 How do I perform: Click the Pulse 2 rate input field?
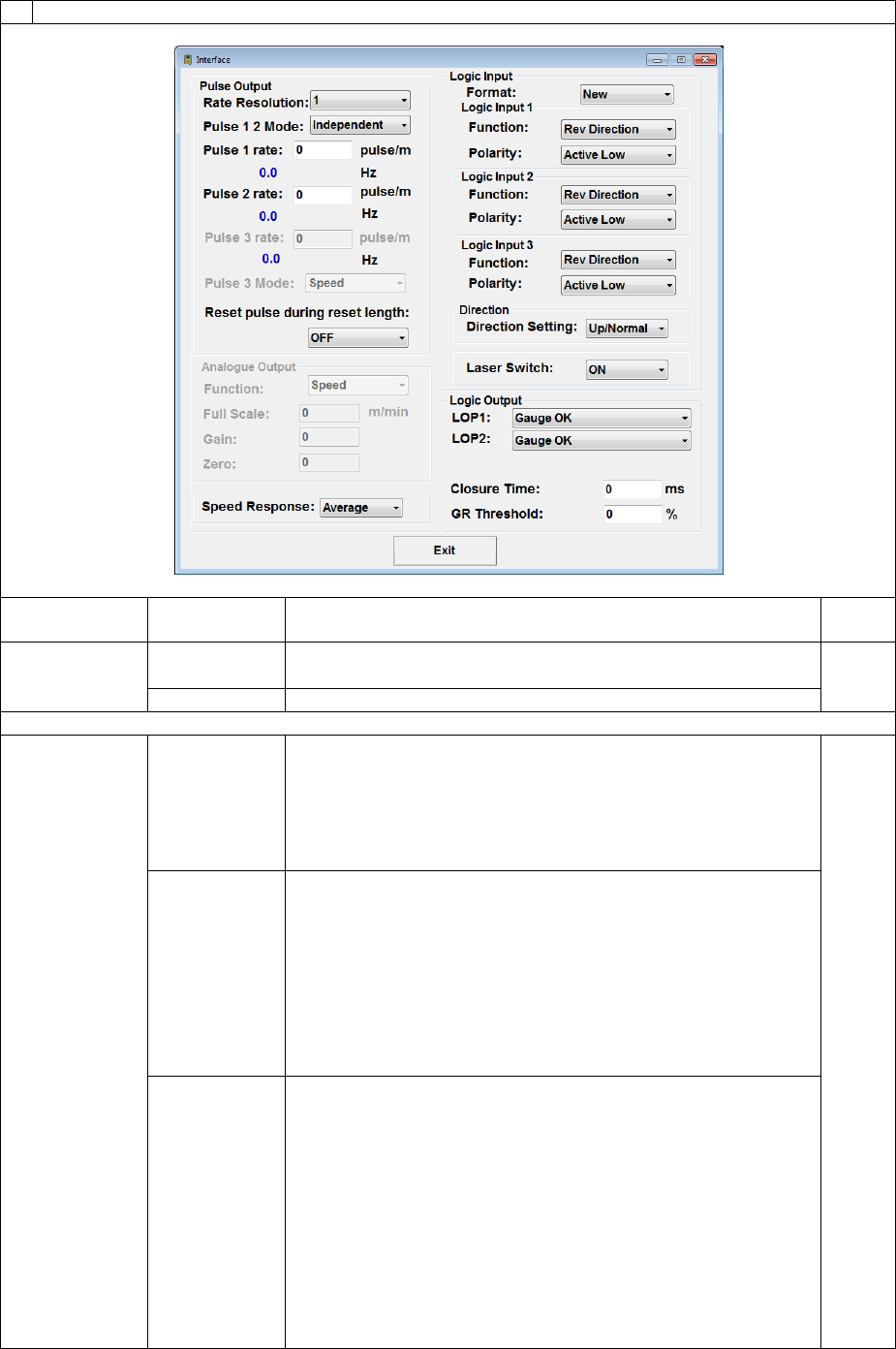pos(323,195)
